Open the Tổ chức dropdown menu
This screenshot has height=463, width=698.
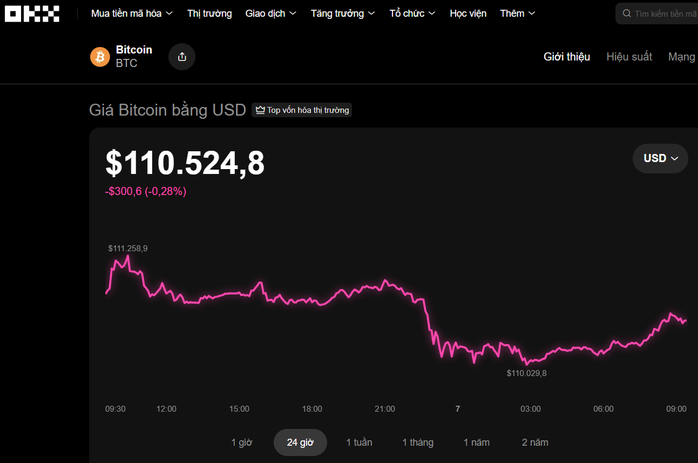413,14
